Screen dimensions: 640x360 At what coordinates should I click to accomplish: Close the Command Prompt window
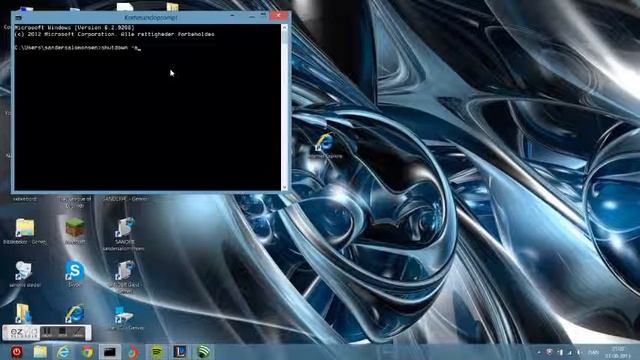[x=278, y=16]
